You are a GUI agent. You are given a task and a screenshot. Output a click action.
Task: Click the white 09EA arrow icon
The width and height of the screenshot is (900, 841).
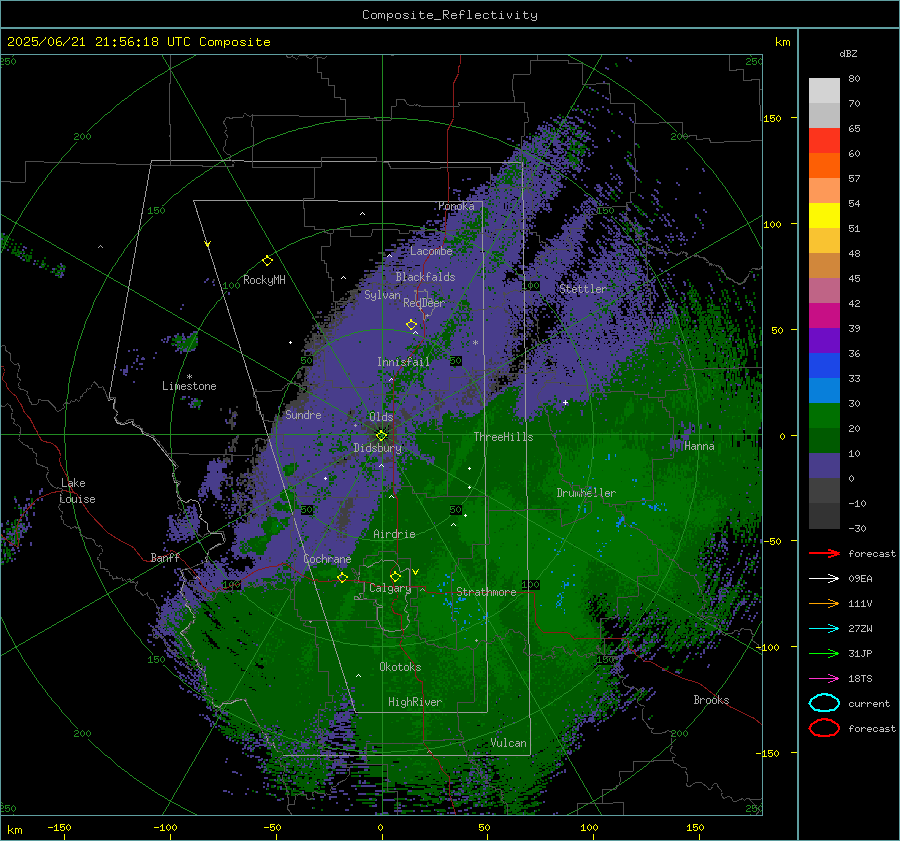pos(824,579)
